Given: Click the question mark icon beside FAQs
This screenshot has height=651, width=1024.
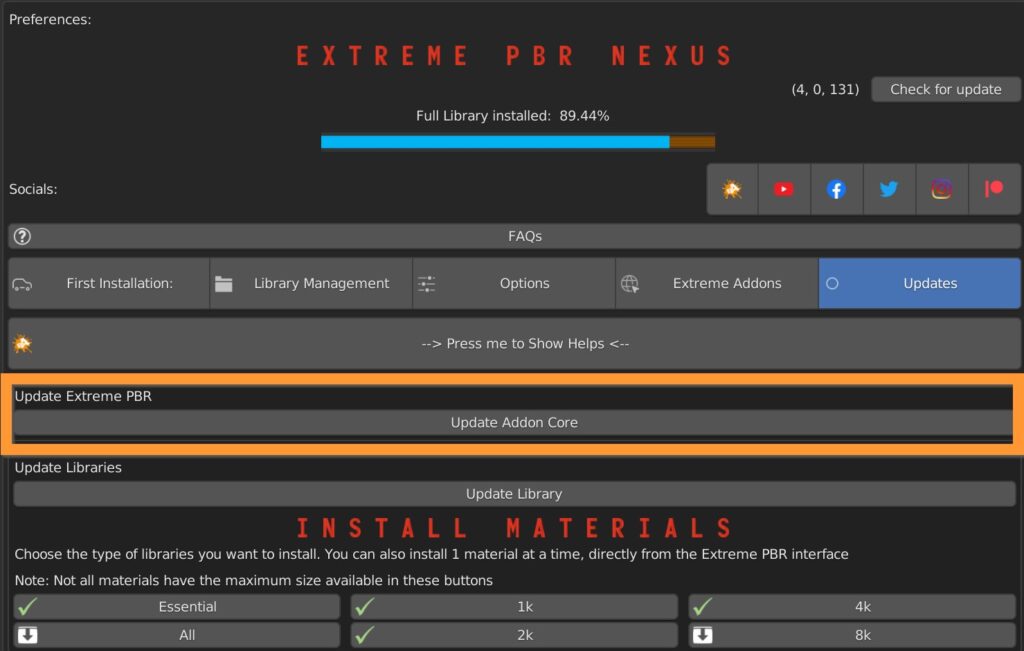Looking at the screenshot, I should tap(22, 236).
